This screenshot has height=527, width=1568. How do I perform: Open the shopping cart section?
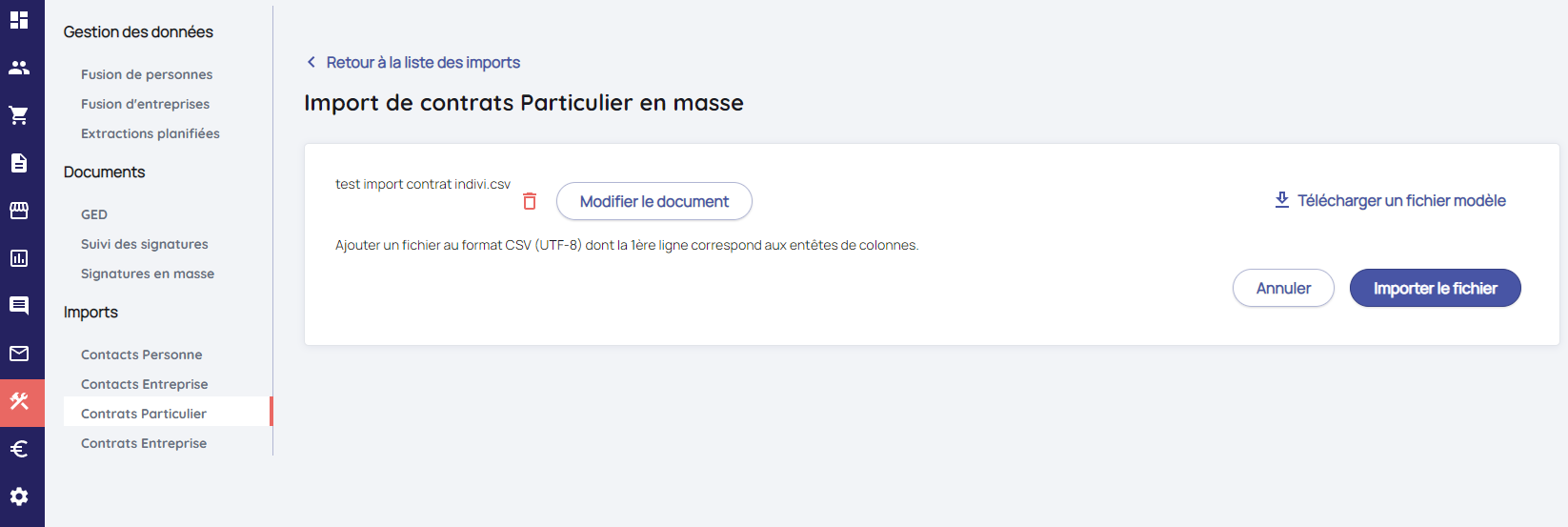[19, 115]
